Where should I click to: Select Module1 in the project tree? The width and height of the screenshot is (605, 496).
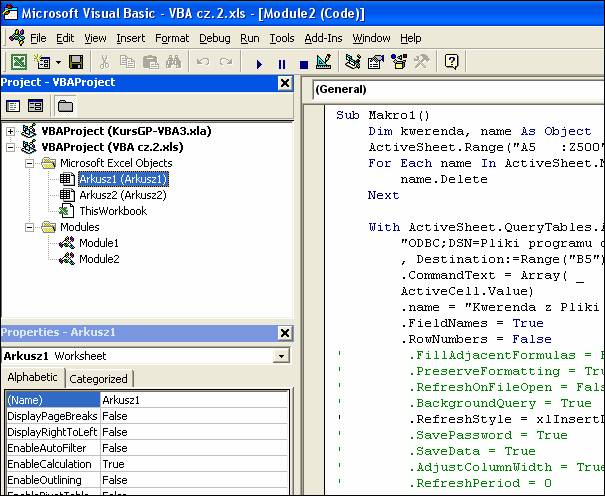[x=99, y=243]
